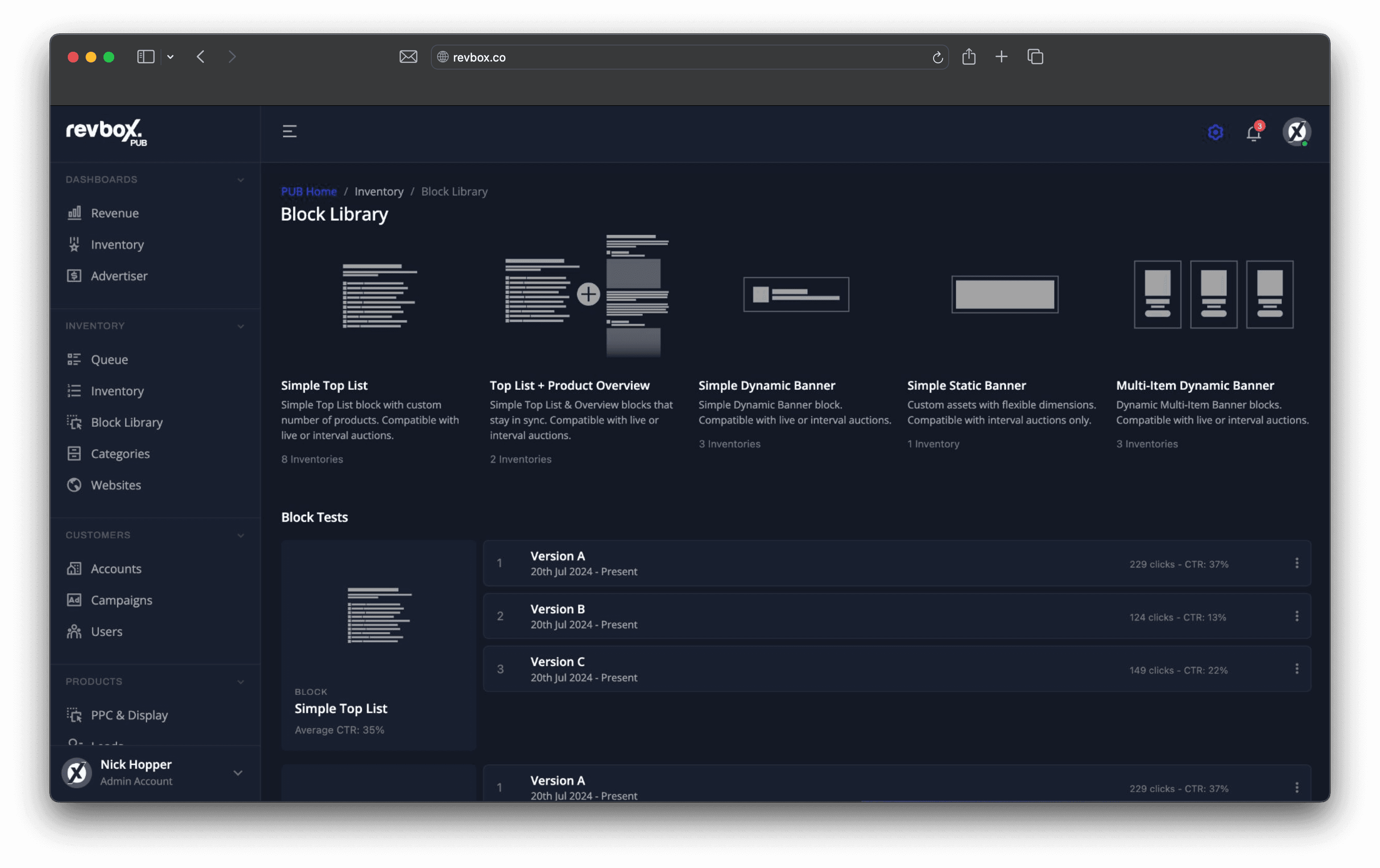Select the Revenue dashboard icon

(x=74, y=213)
